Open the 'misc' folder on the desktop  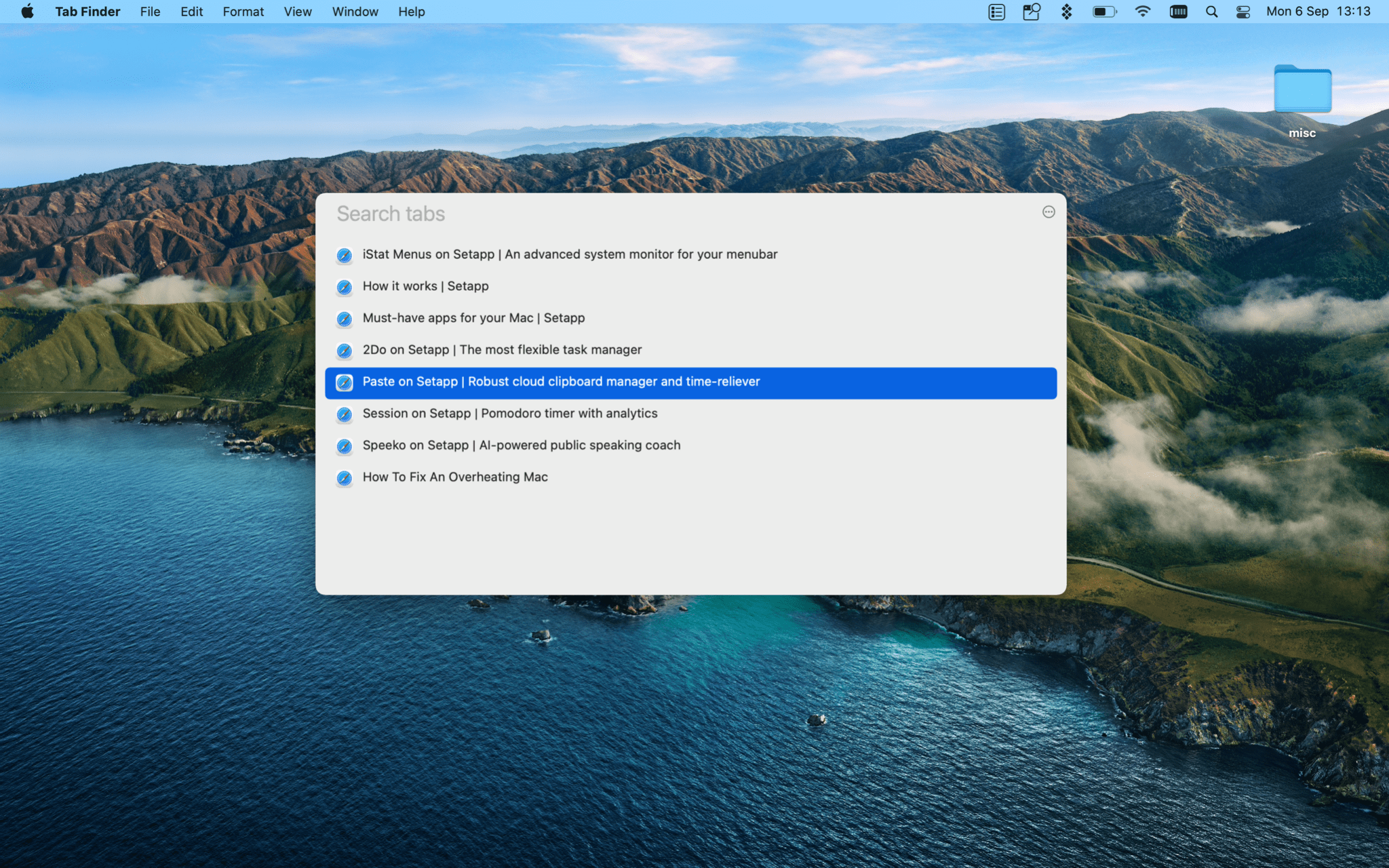pos(1302,89)
